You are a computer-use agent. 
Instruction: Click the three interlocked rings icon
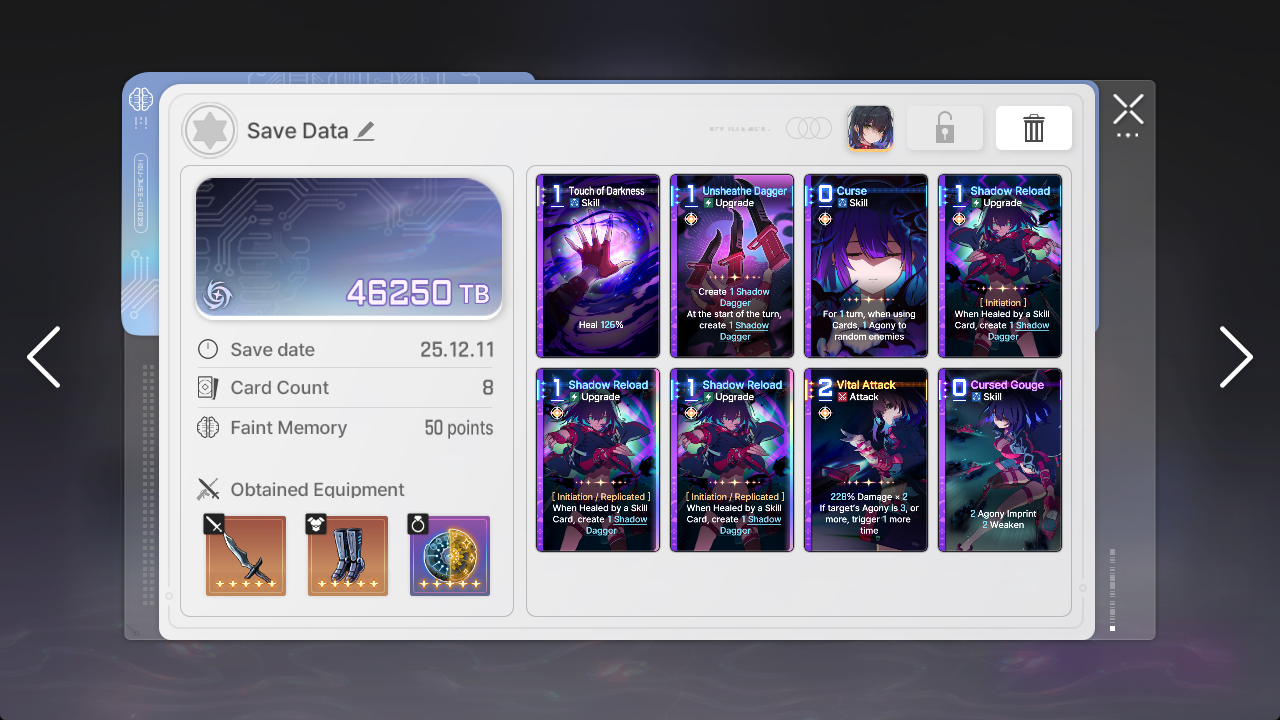[809, 128]
